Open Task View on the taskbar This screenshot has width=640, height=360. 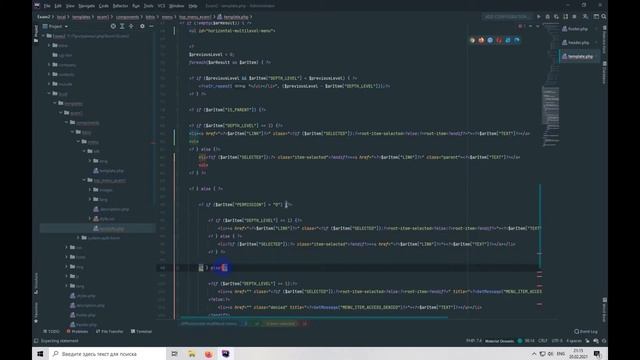pos(174,353)
